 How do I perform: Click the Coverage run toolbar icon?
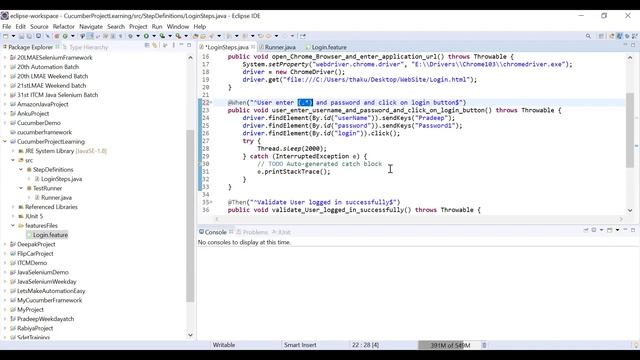click(x=162, y=36)
